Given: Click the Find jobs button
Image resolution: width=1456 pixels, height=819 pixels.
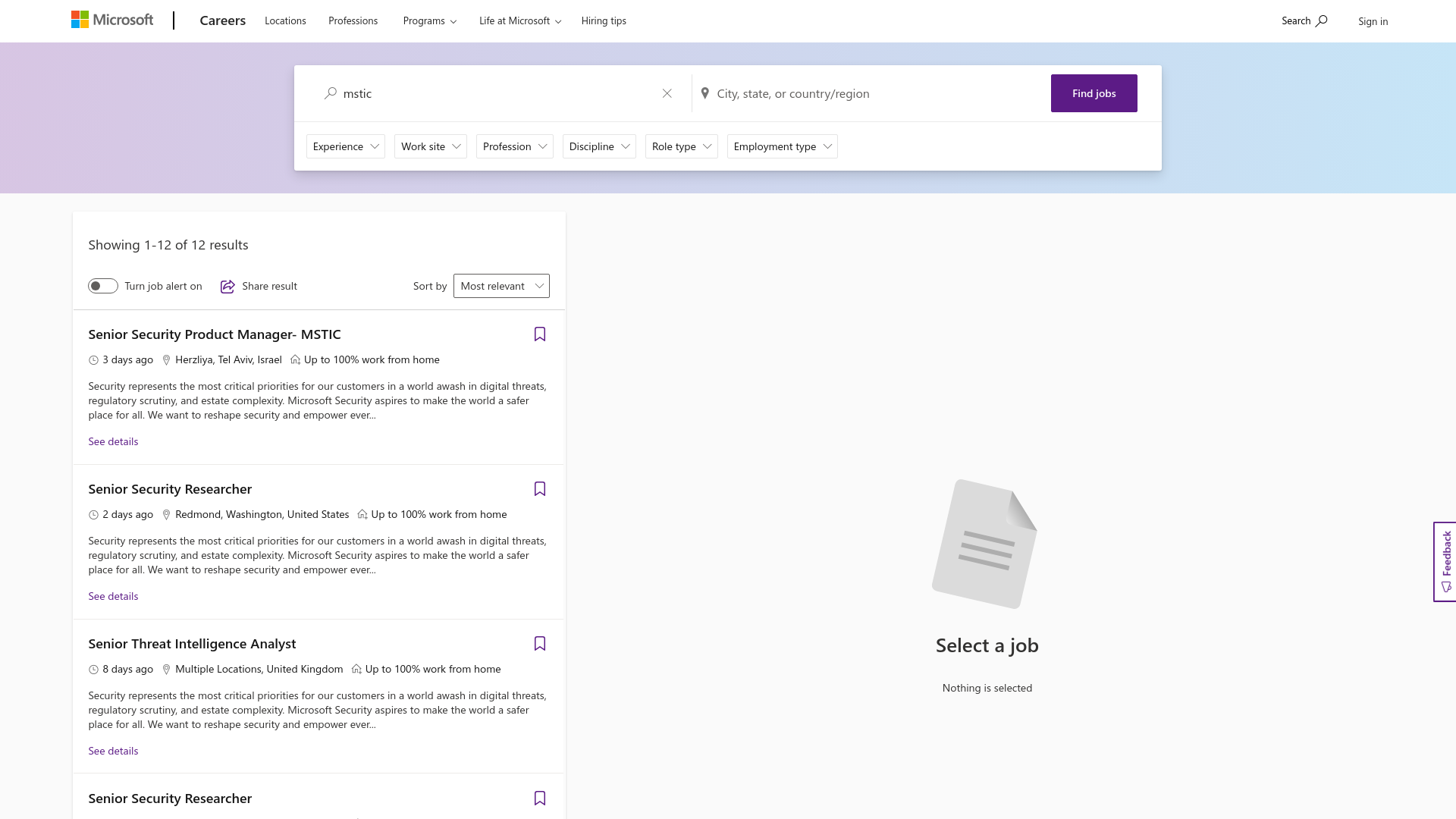Looking at the screenshot, I should click(1094, 93).
